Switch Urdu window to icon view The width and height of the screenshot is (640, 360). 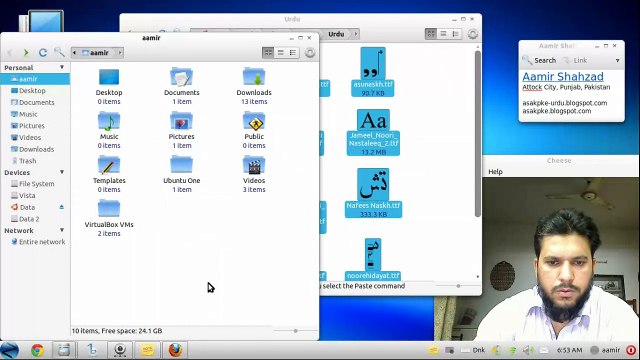(x=431, y=34)
